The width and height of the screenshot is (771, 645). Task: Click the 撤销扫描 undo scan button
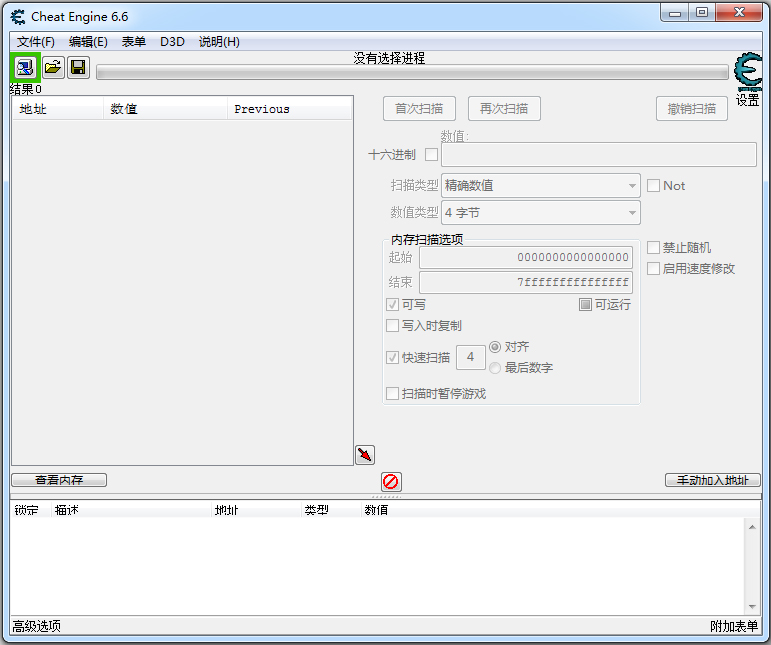(x=691, y=109)
